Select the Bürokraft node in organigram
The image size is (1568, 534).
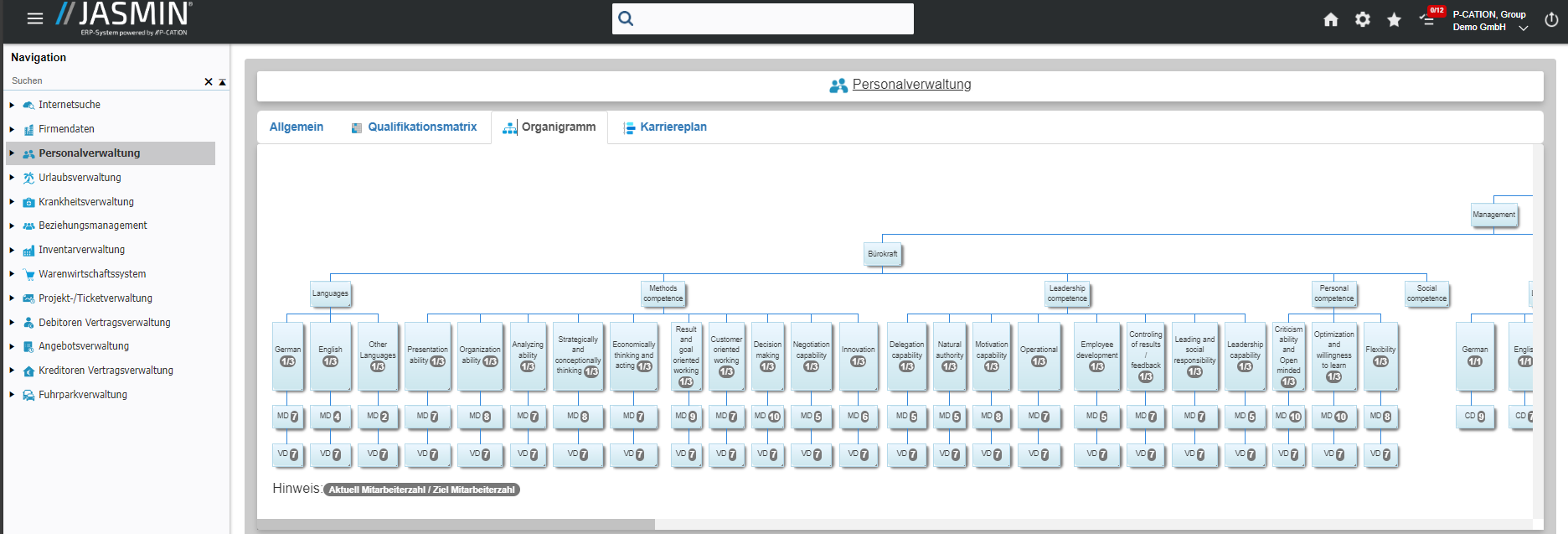click(882, 254)
